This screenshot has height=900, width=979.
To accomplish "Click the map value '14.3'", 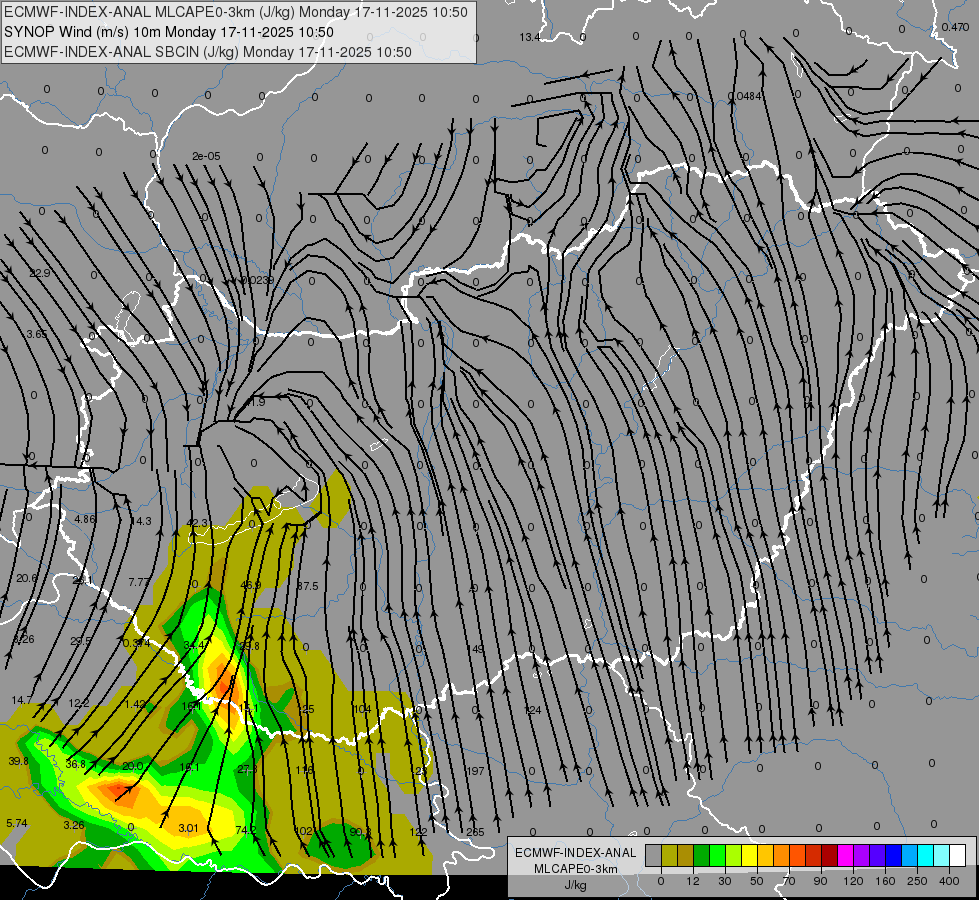I will point(140,521).
